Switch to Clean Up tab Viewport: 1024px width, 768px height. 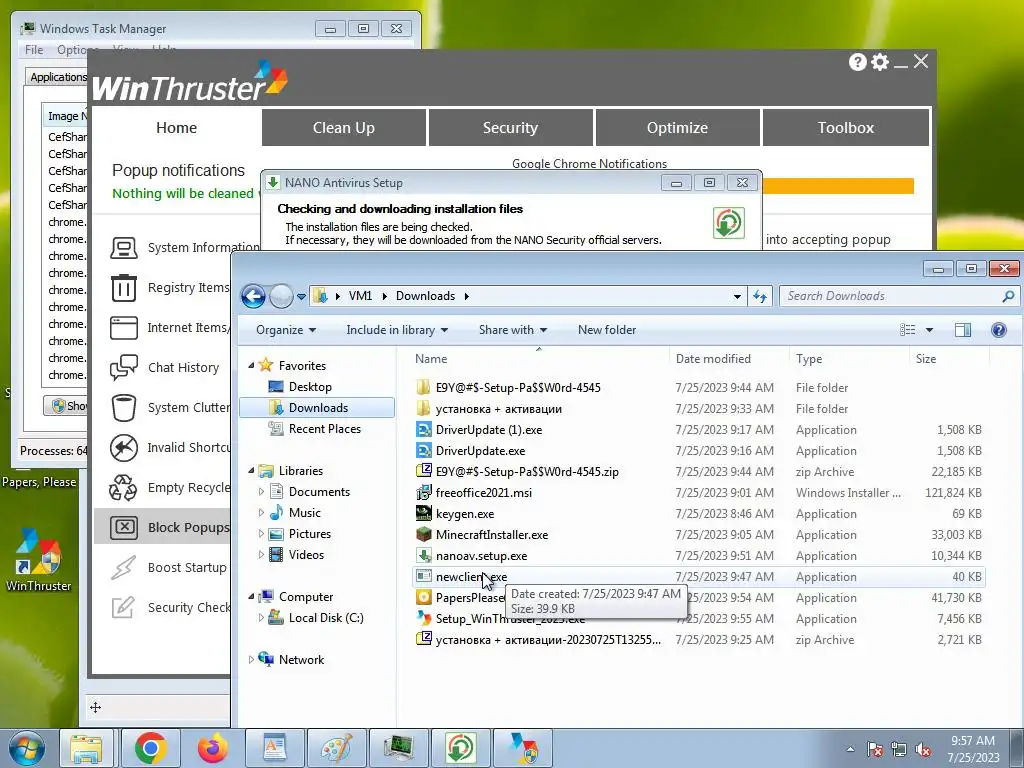[344, 128]
